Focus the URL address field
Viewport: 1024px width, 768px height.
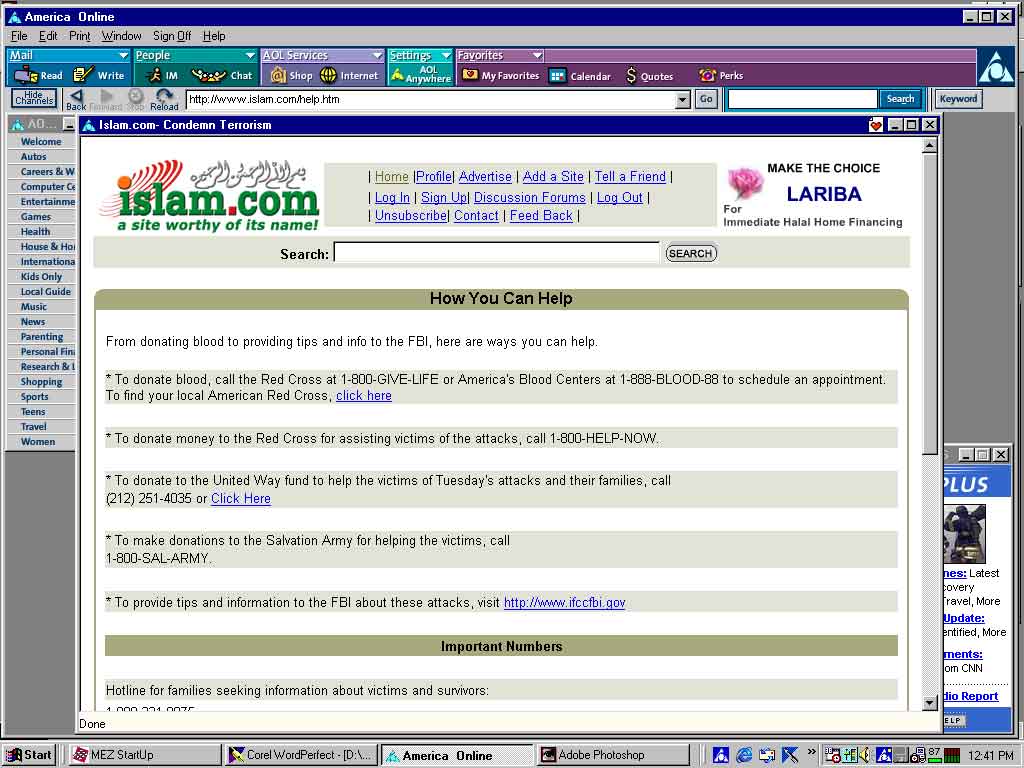(x=430, y=99)
